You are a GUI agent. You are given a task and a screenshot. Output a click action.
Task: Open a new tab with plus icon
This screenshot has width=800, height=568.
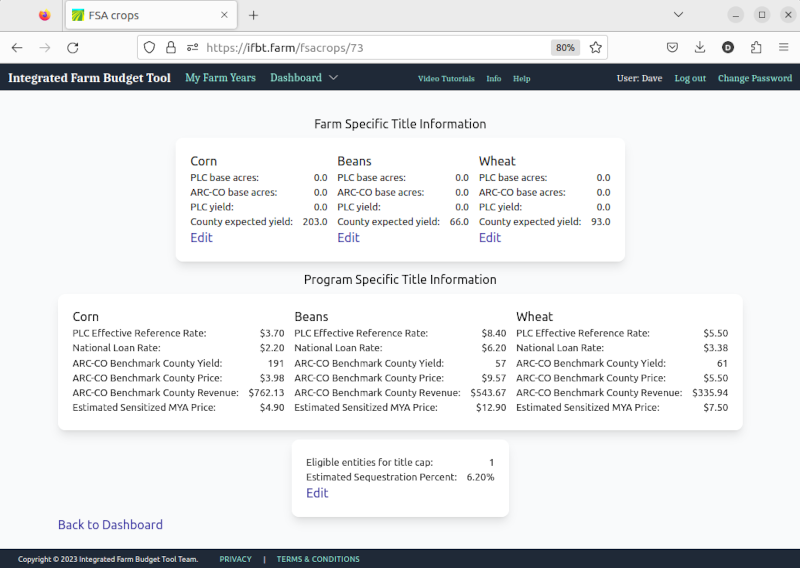pyautogui.click(x=253, y=15)
